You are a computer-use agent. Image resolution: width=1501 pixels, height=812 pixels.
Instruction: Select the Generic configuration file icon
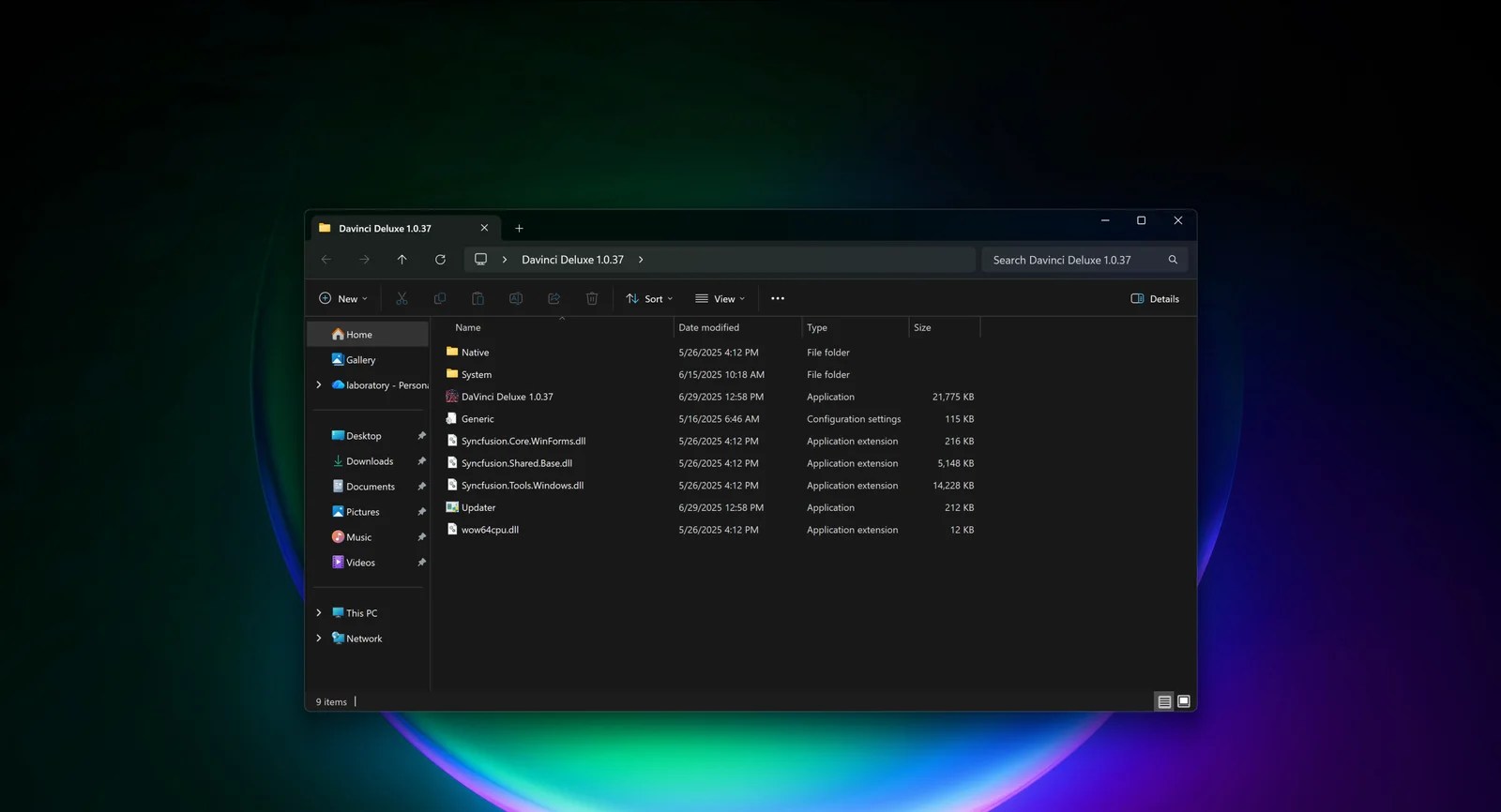452,418
